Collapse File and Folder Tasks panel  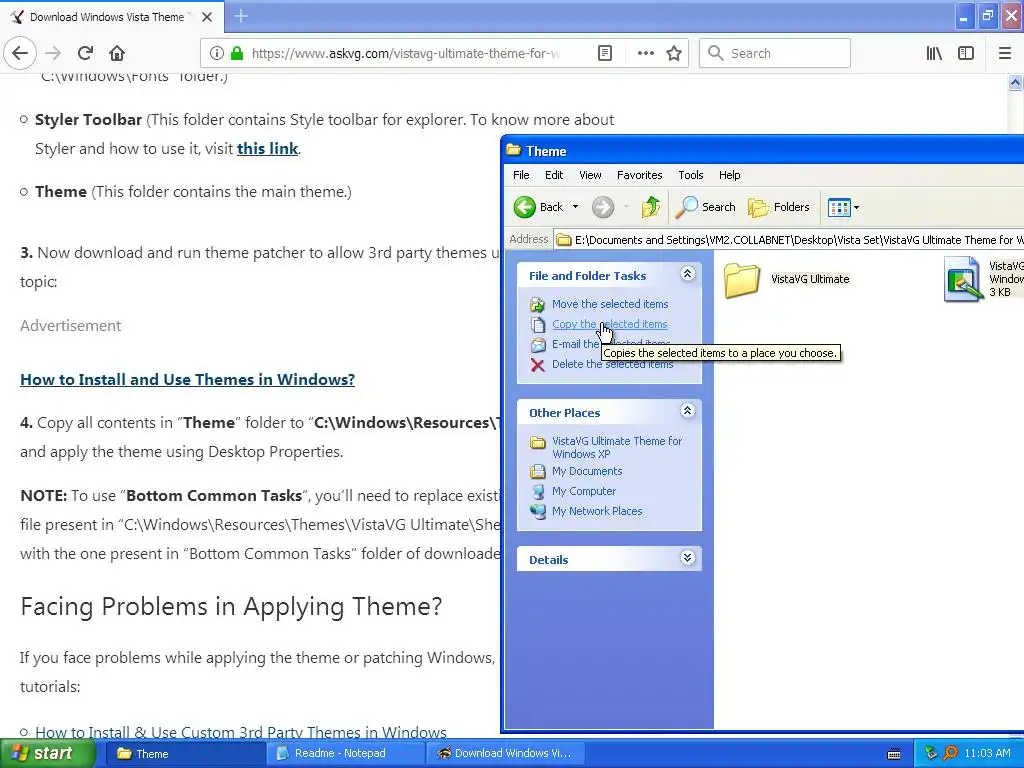[687, 274]
